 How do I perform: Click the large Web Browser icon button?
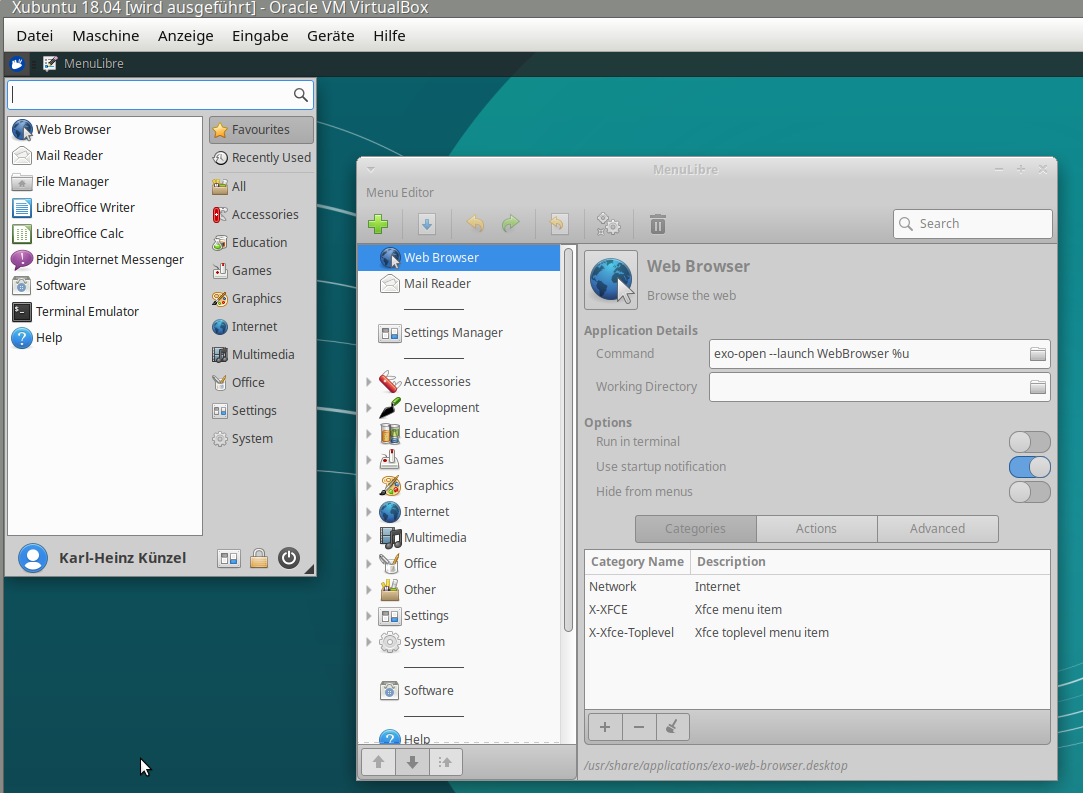pos(611,279)
